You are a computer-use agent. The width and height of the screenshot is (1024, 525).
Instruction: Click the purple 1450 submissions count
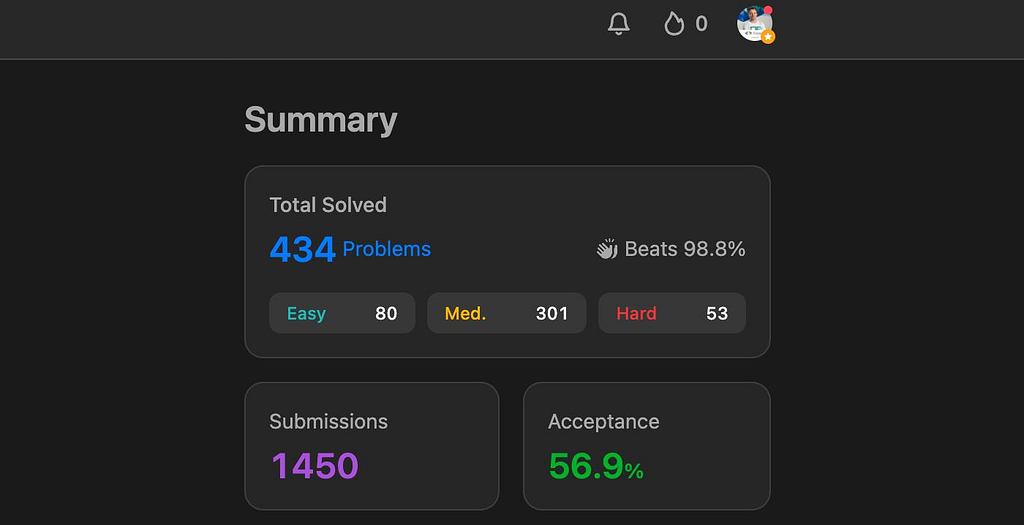[315, 466]
